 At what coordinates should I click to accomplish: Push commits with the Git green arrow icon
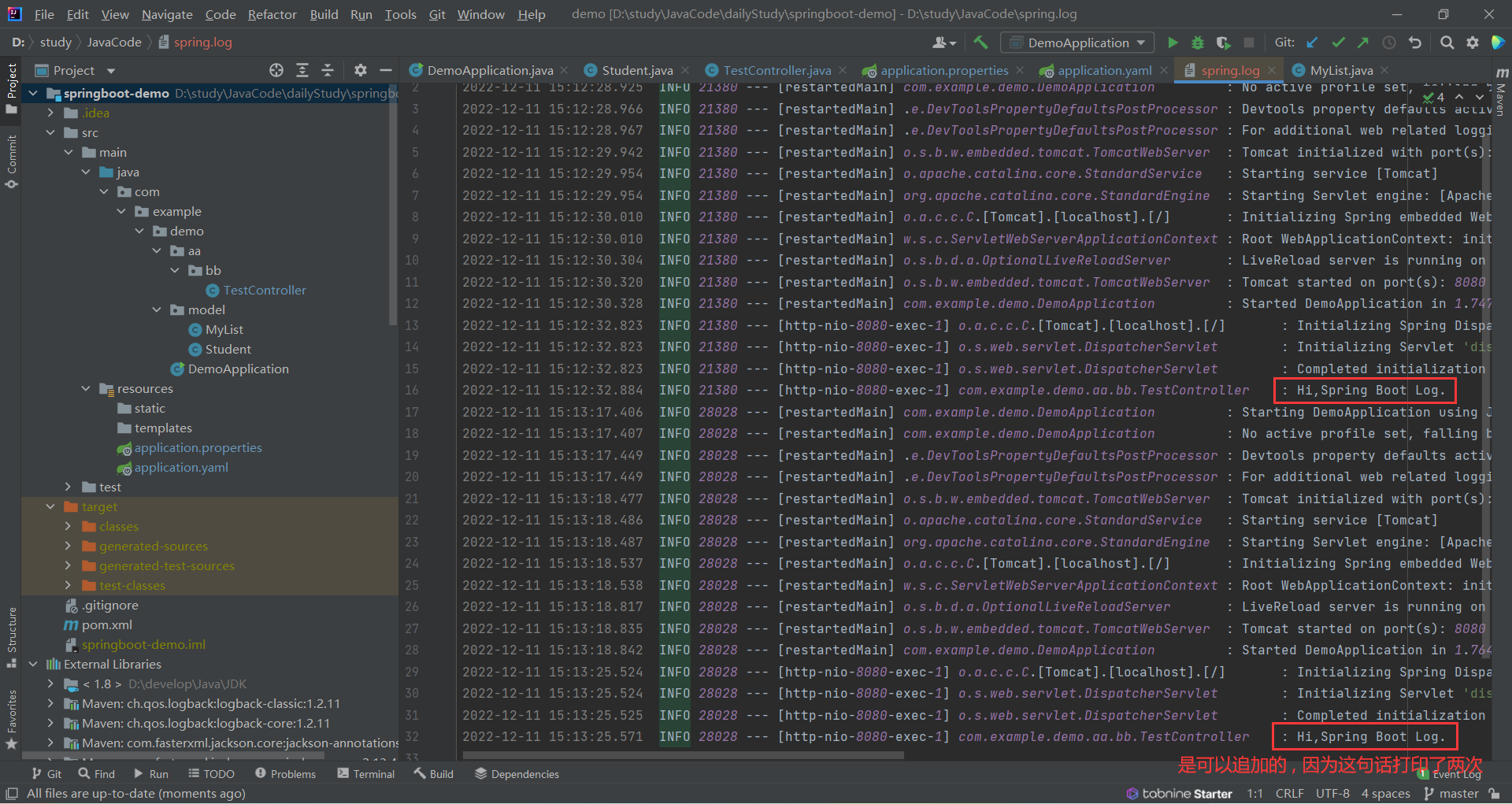[1363, 43]
